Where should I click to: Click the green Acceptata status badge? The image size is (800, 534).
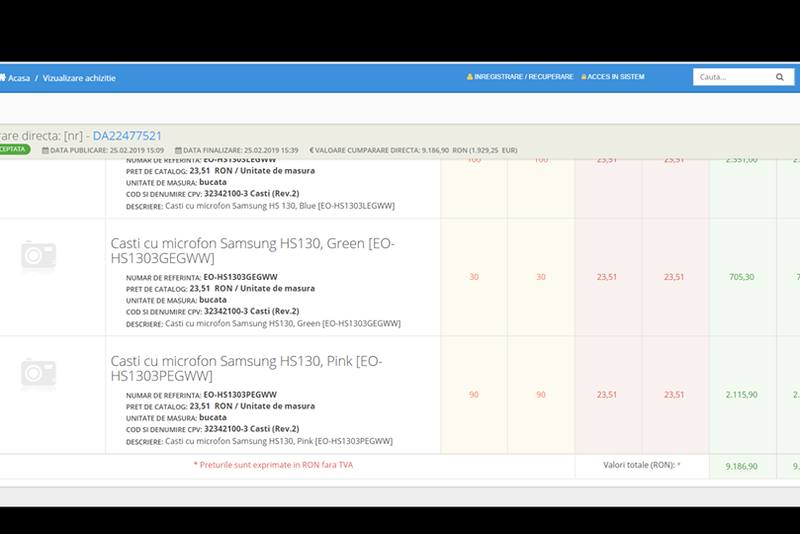[x=14, y=150]
